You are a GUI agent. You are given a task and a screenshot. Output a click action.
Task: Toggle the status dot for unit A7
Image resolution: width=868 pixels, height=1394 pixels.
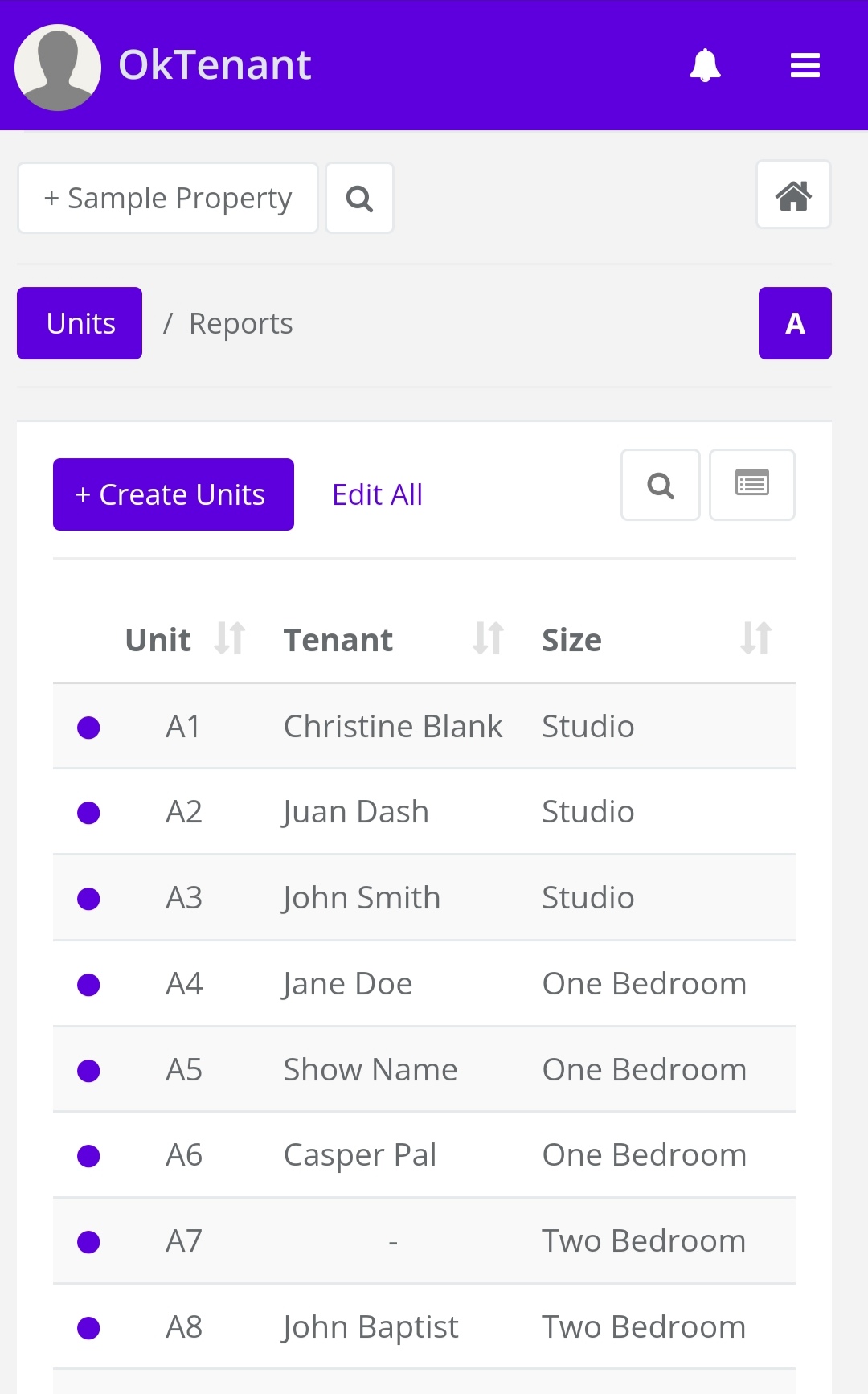point(88,1242)
